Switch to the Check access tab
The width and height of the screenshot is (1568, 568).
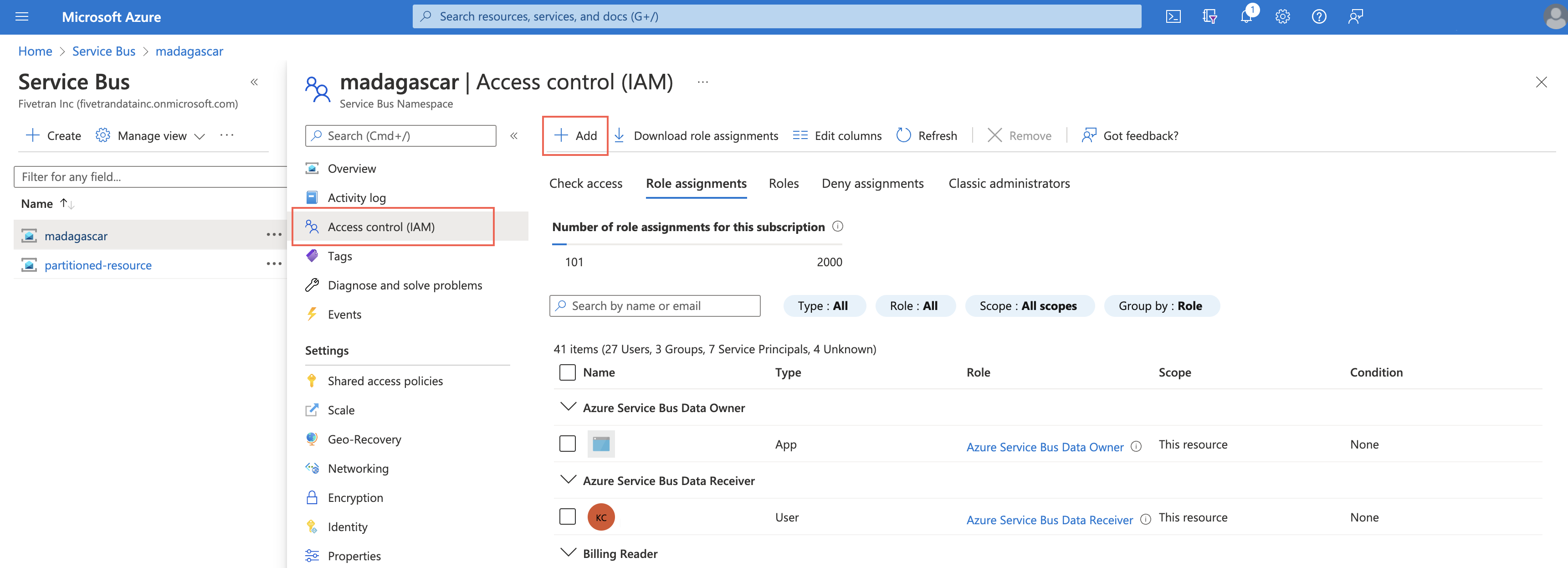[585, 183]
